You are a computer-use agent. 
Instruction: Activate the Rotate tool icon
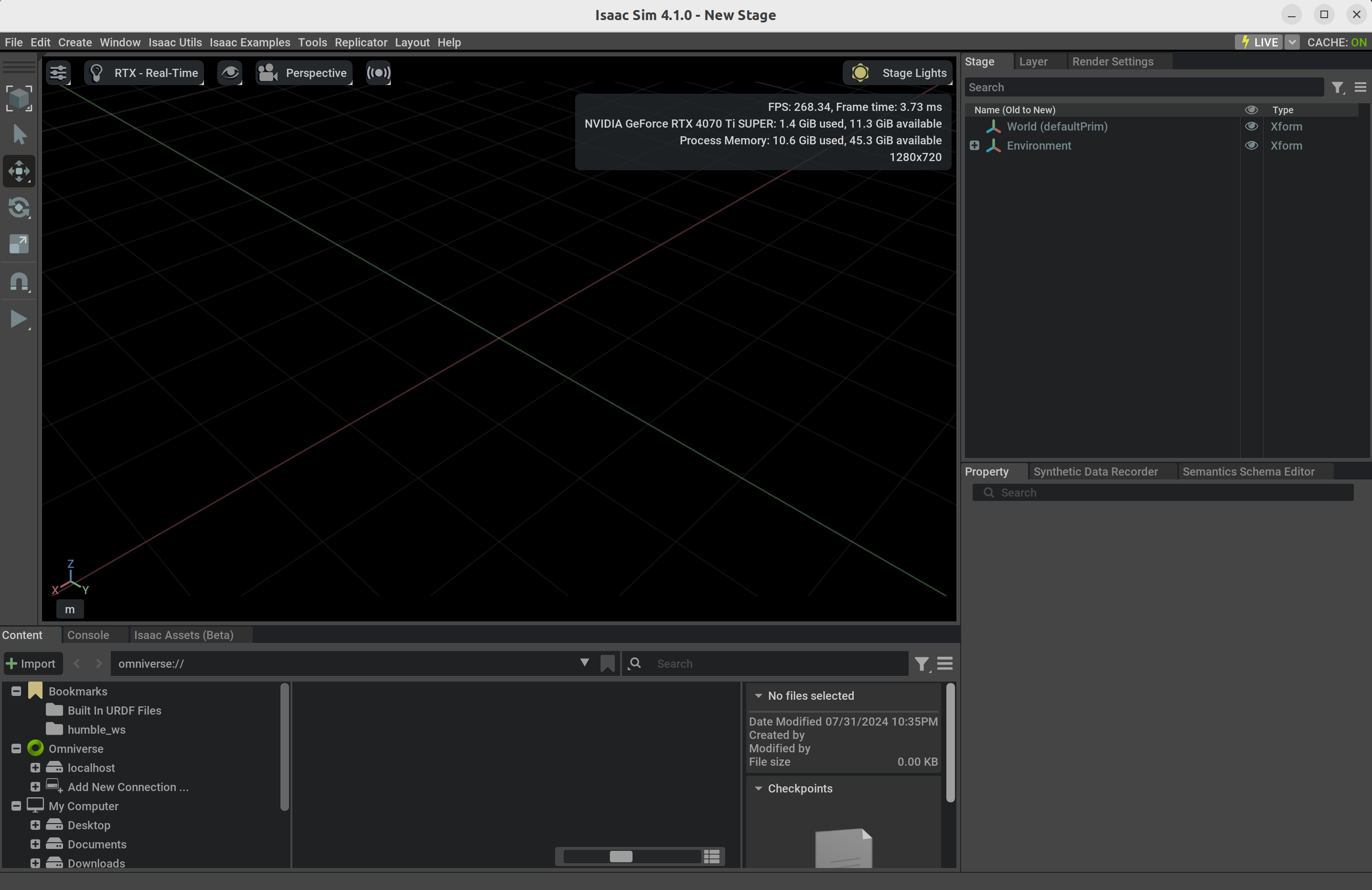coord(19,207)
